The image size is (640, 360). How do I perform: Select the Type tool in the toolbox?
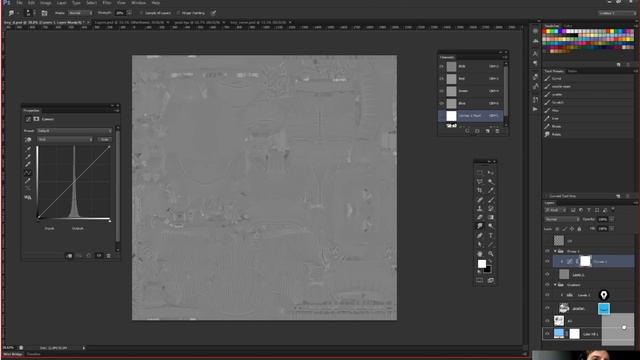(x=491, y=236)
